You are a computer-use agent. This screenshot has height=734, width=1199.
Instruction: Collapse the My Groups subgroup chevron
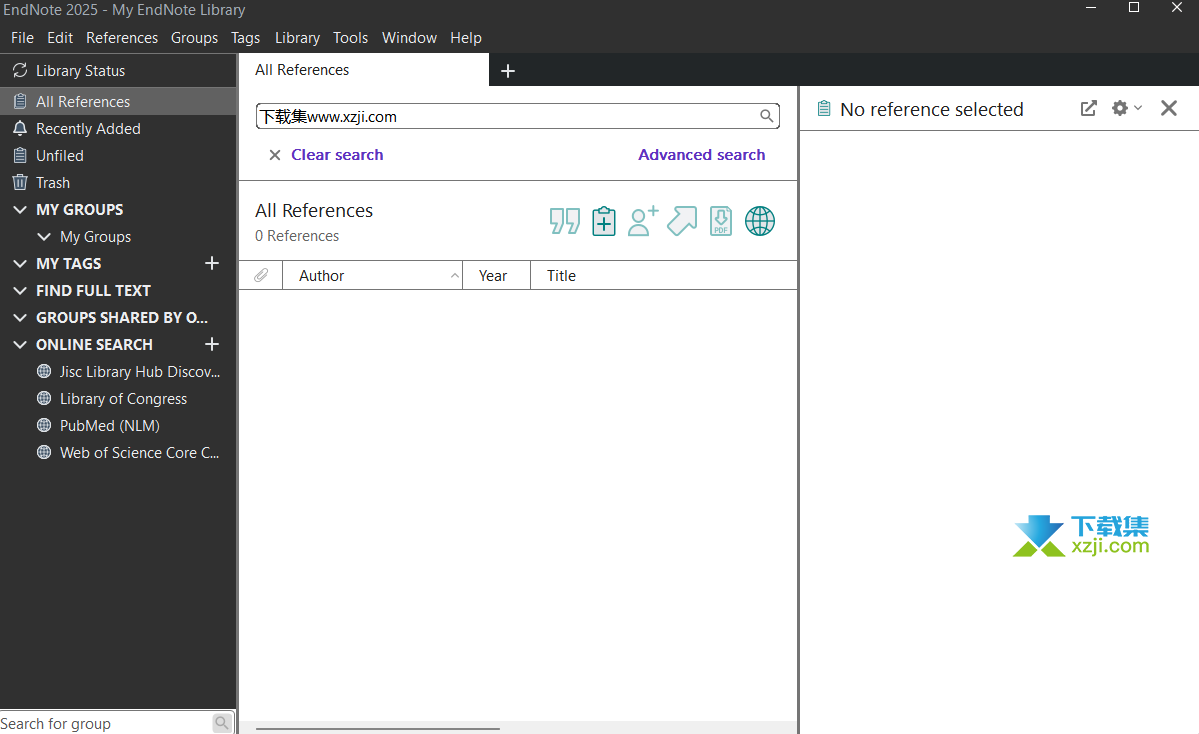pos(44,237)
